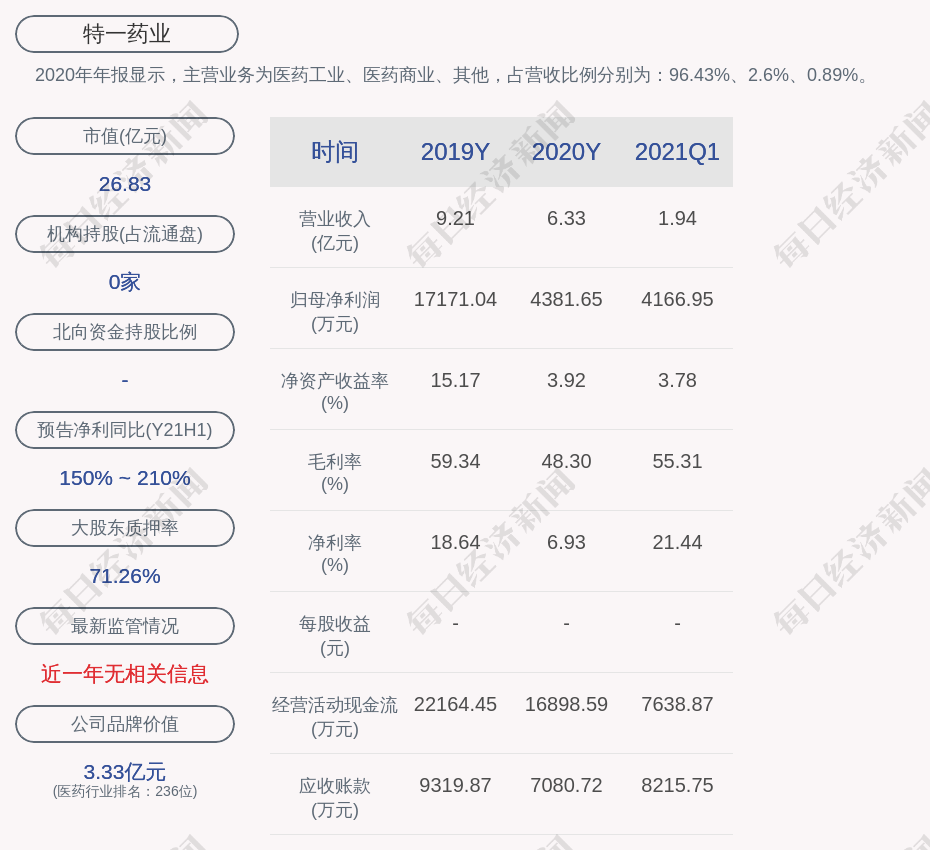Select the market value figure 26.83

125,184
